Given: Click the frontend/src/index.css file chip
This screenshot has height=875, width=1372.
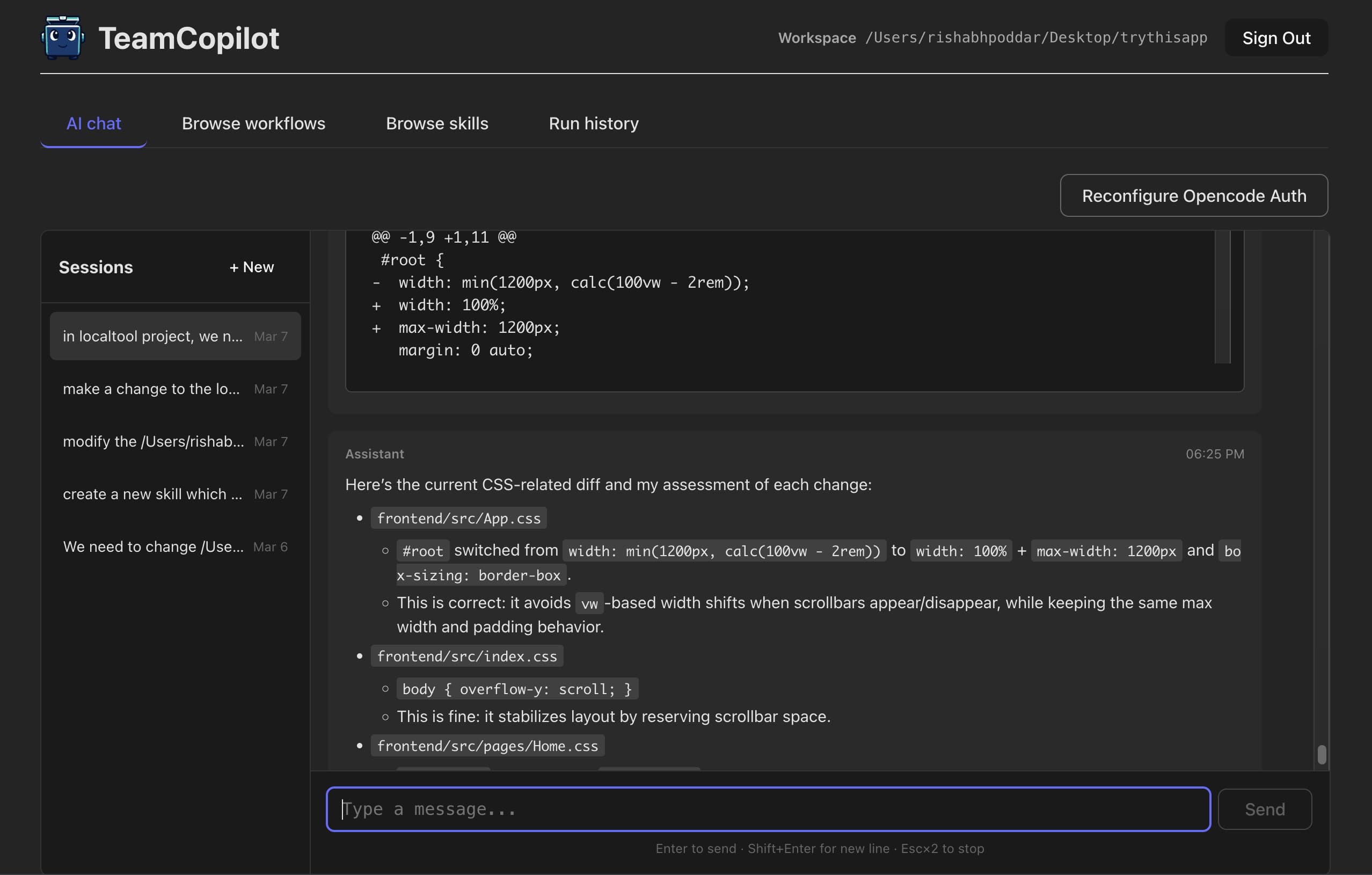Looking at the screenshot, I should 466,655.
